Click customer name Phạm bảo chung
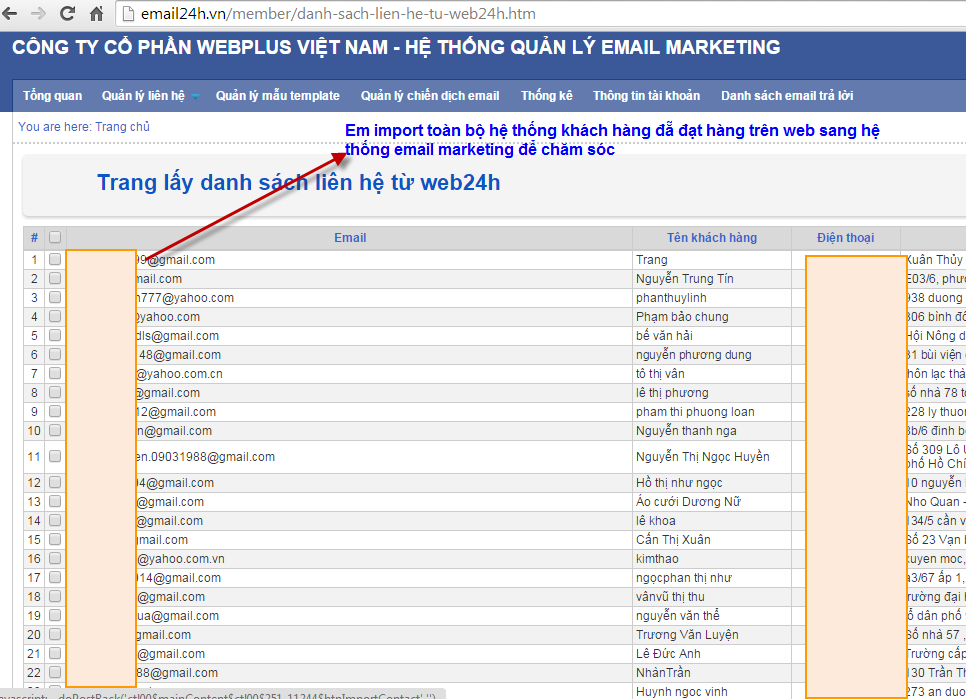 [x=682, y=317]
